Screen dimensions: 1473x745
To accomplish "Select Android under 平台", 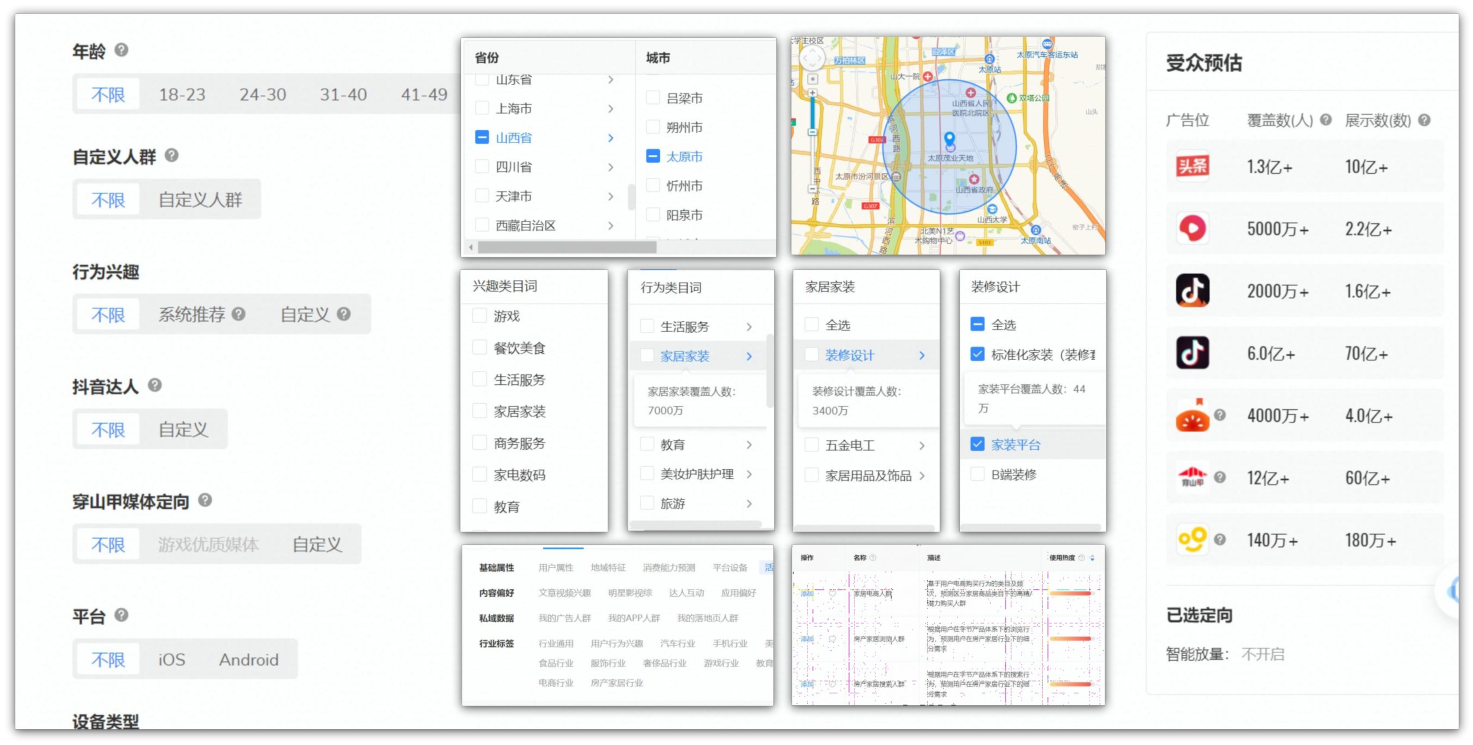I will [249, 659].
